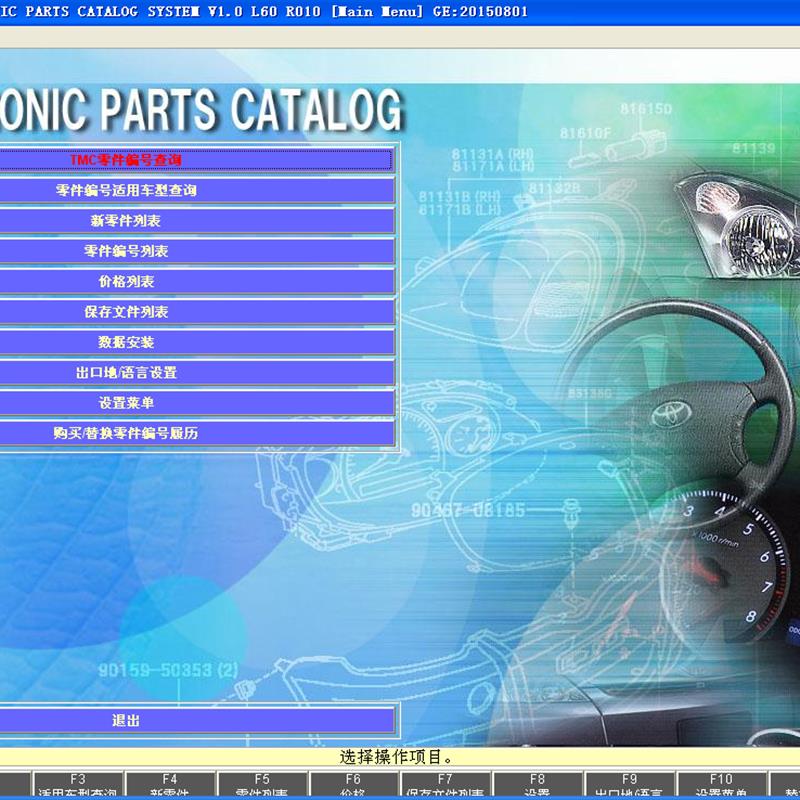Image resolution: width=800 pixels, height=800 pixels.
Task: Select 零件编号适用车型查询 option
Action: (x=196, y=191)
